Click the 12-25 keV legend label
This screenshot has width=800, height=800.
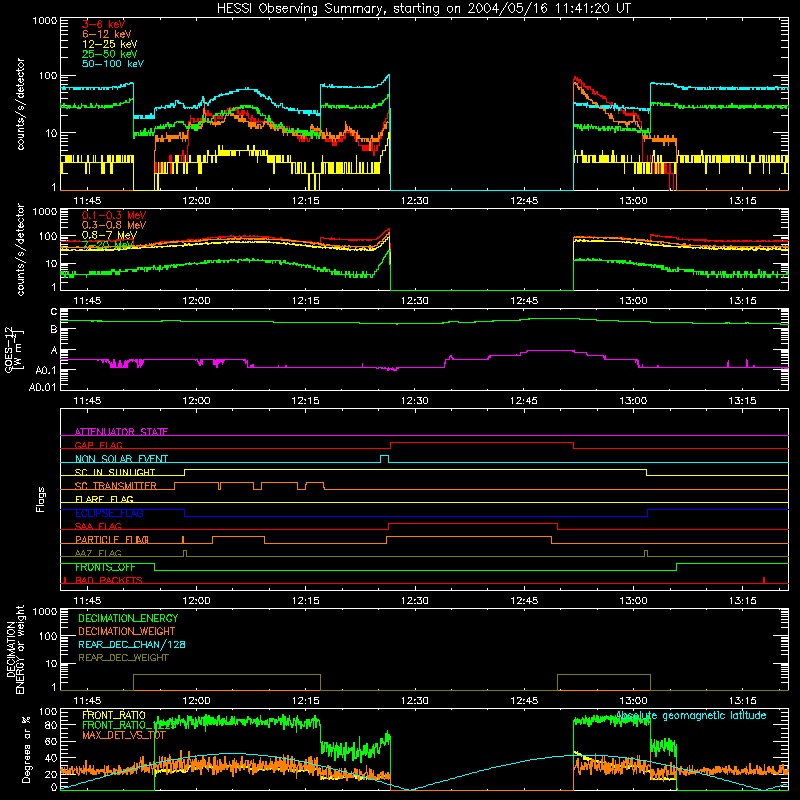(x=110, y=44)
